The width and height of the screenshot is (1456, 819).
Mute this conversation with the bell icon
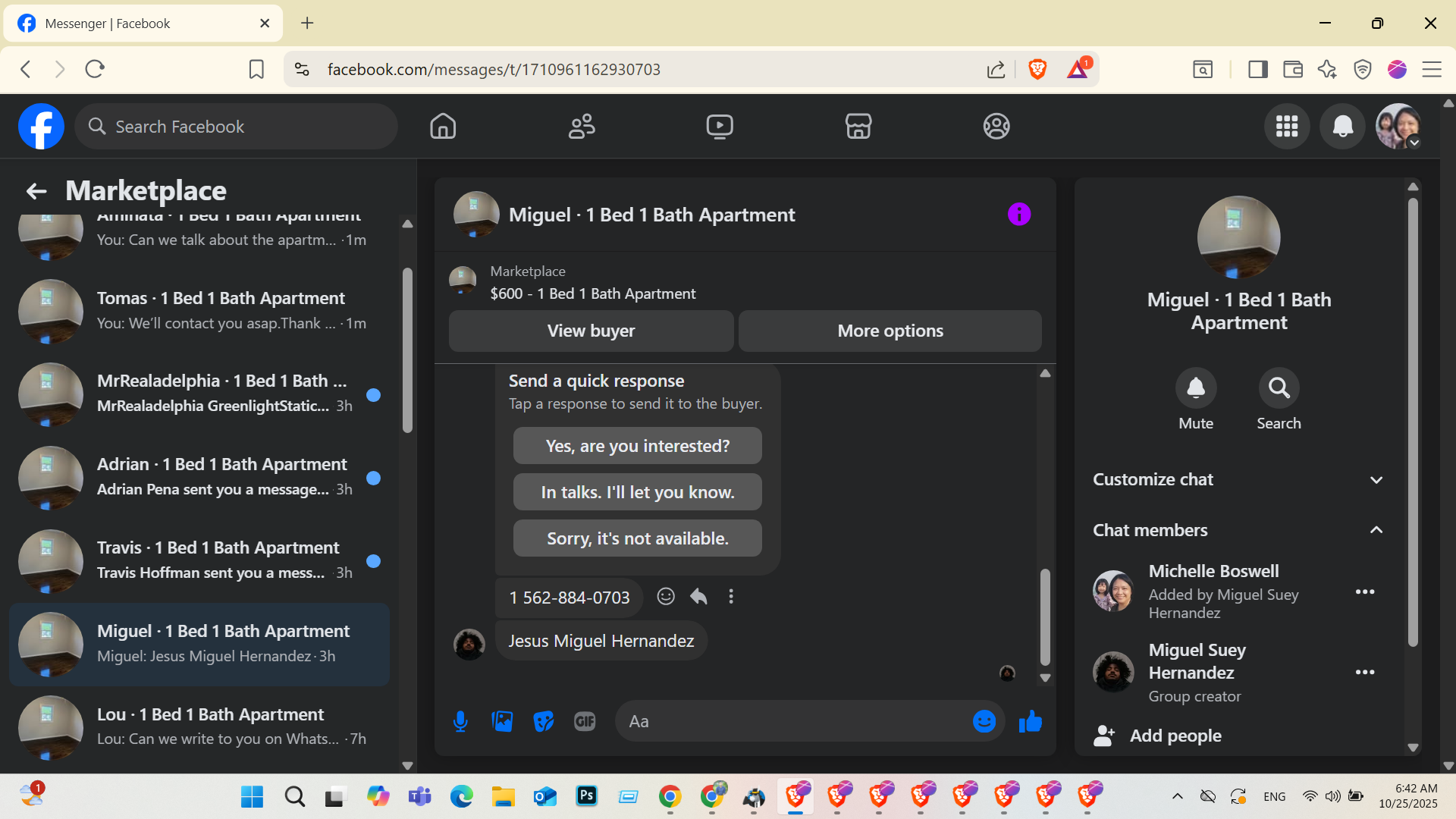tap(1196, 388)
